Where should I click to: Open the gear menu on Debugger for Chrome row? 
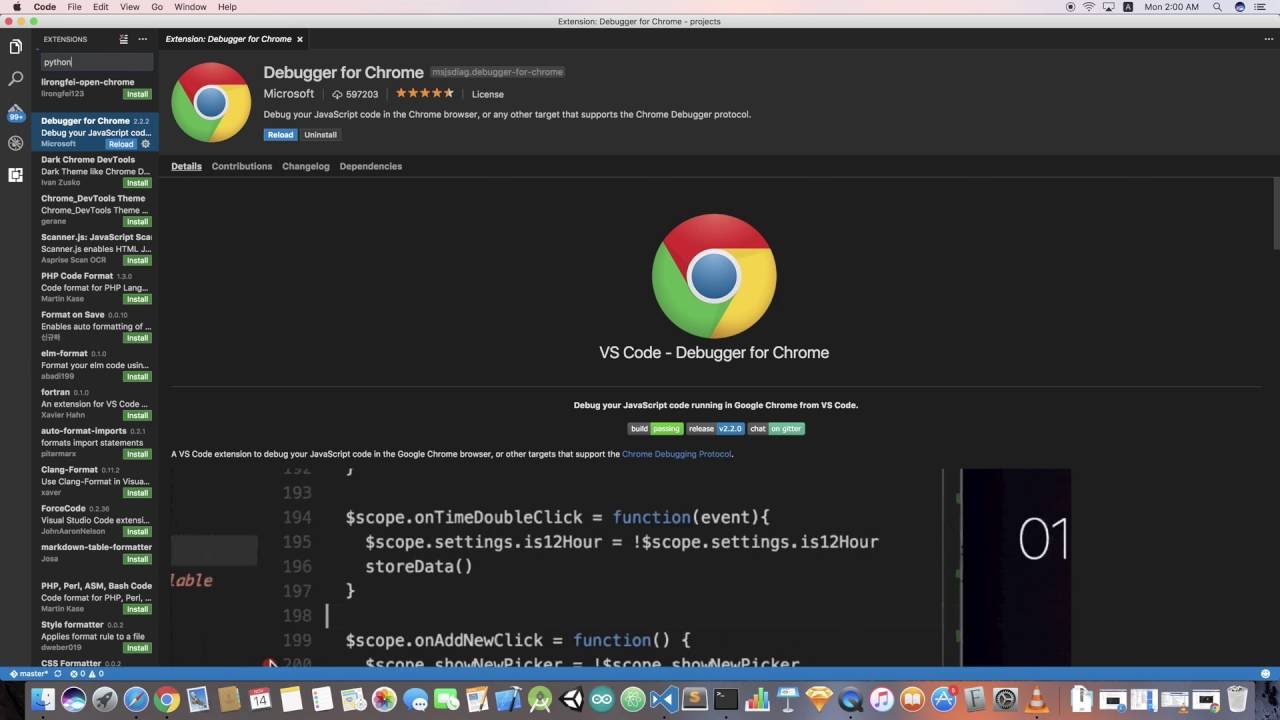(x=145, y=144)
